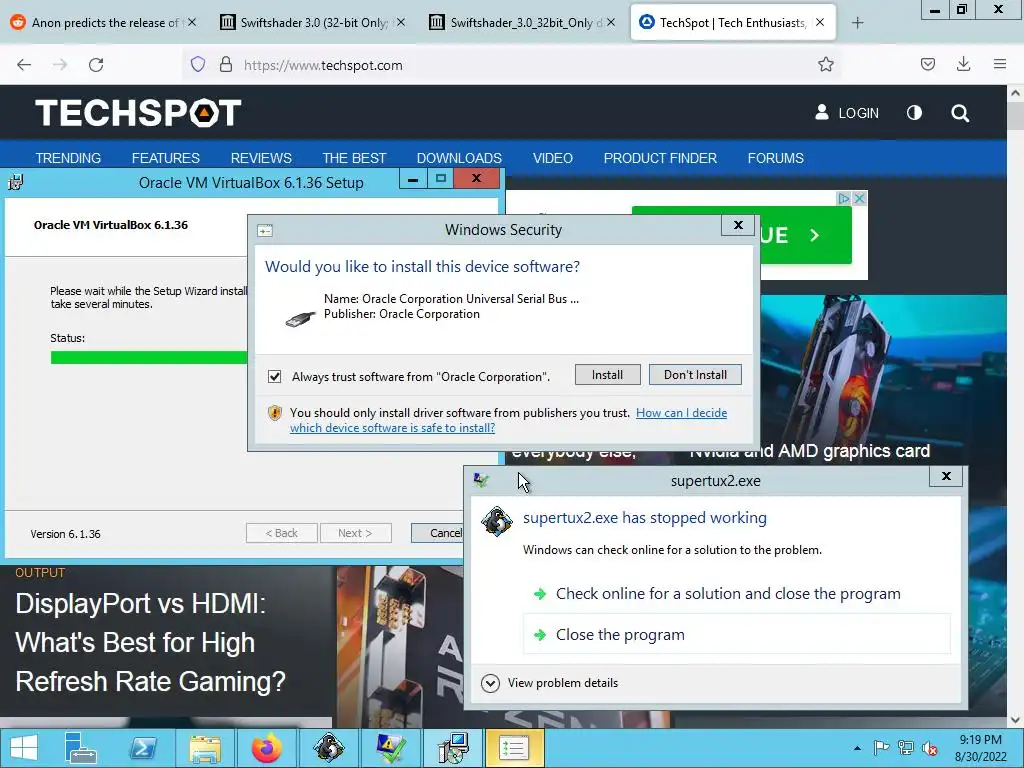1024x768 pixels.
Task: Open the FORUMS menu
Action: pyautogui.click(x=776, y=158)
